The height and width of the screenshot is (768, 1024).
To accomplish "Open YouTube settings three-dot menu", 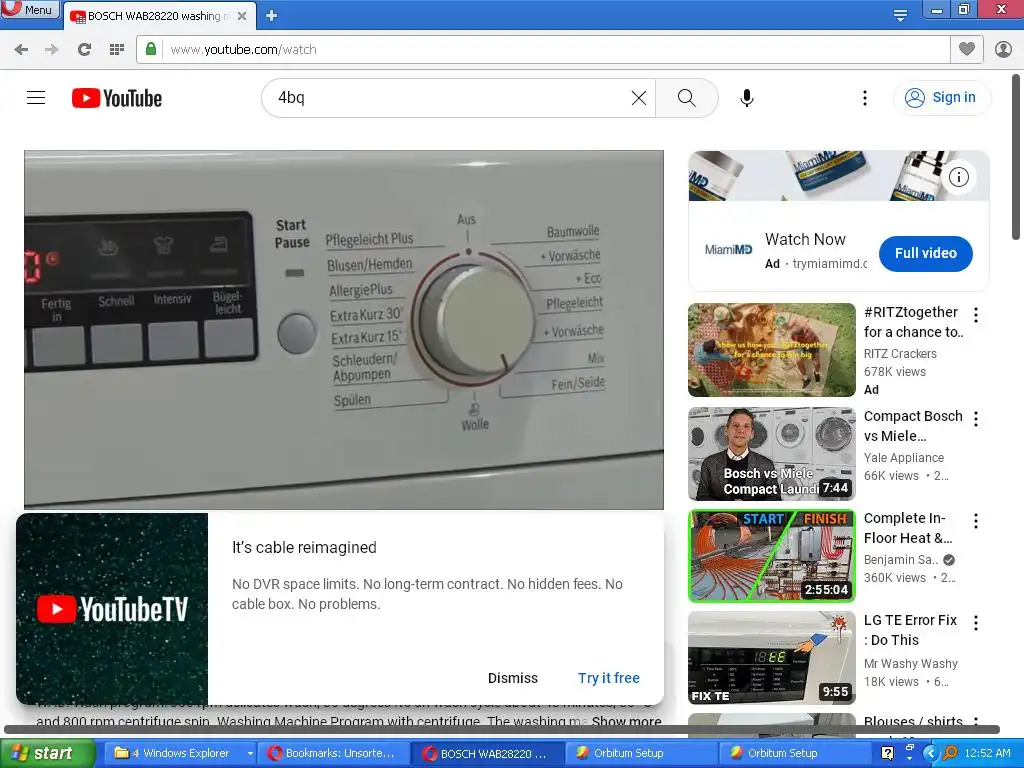I will point(865,98).
